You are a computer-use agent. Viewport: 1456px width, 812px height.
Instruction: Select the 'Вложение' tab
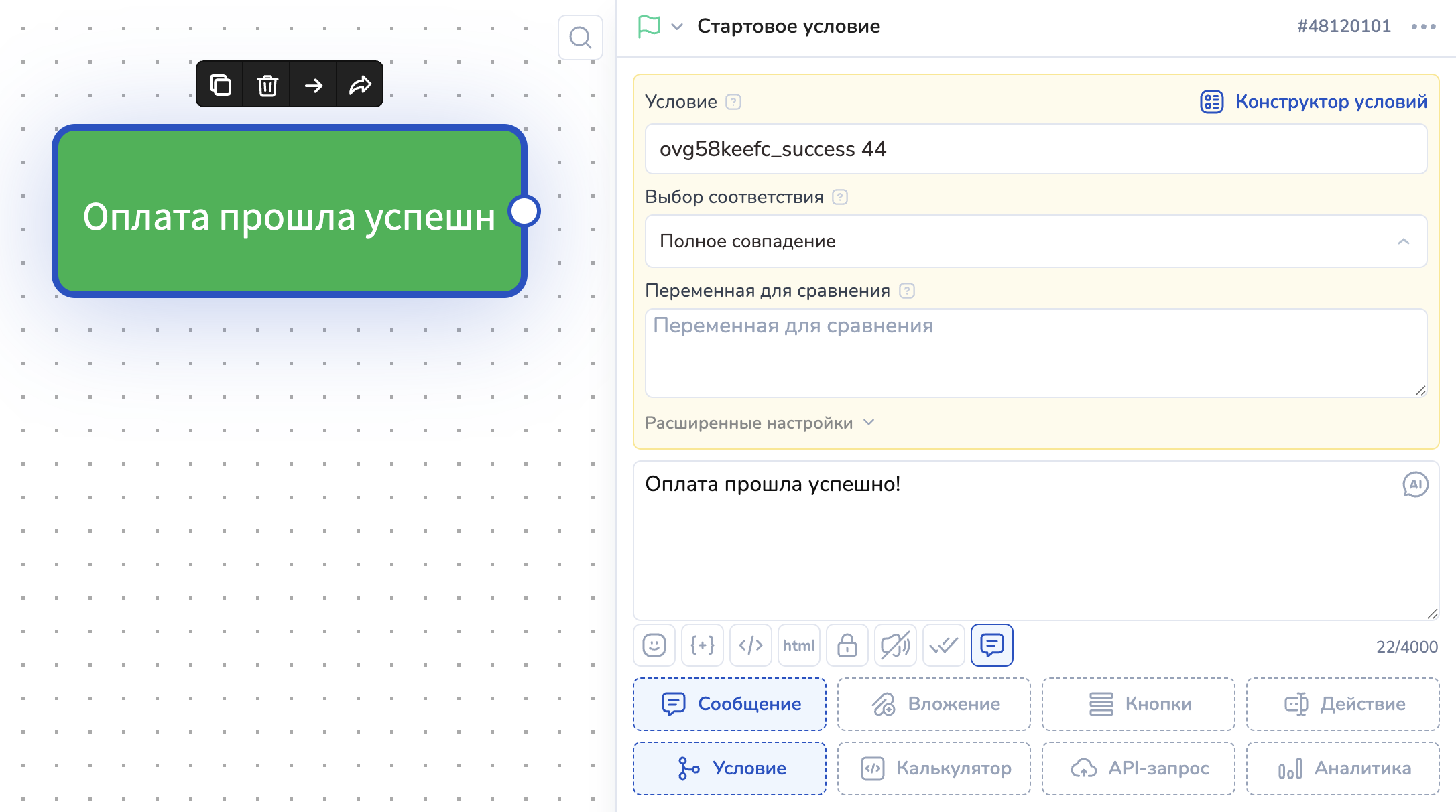pyautogui.click(x=934, y=704)
